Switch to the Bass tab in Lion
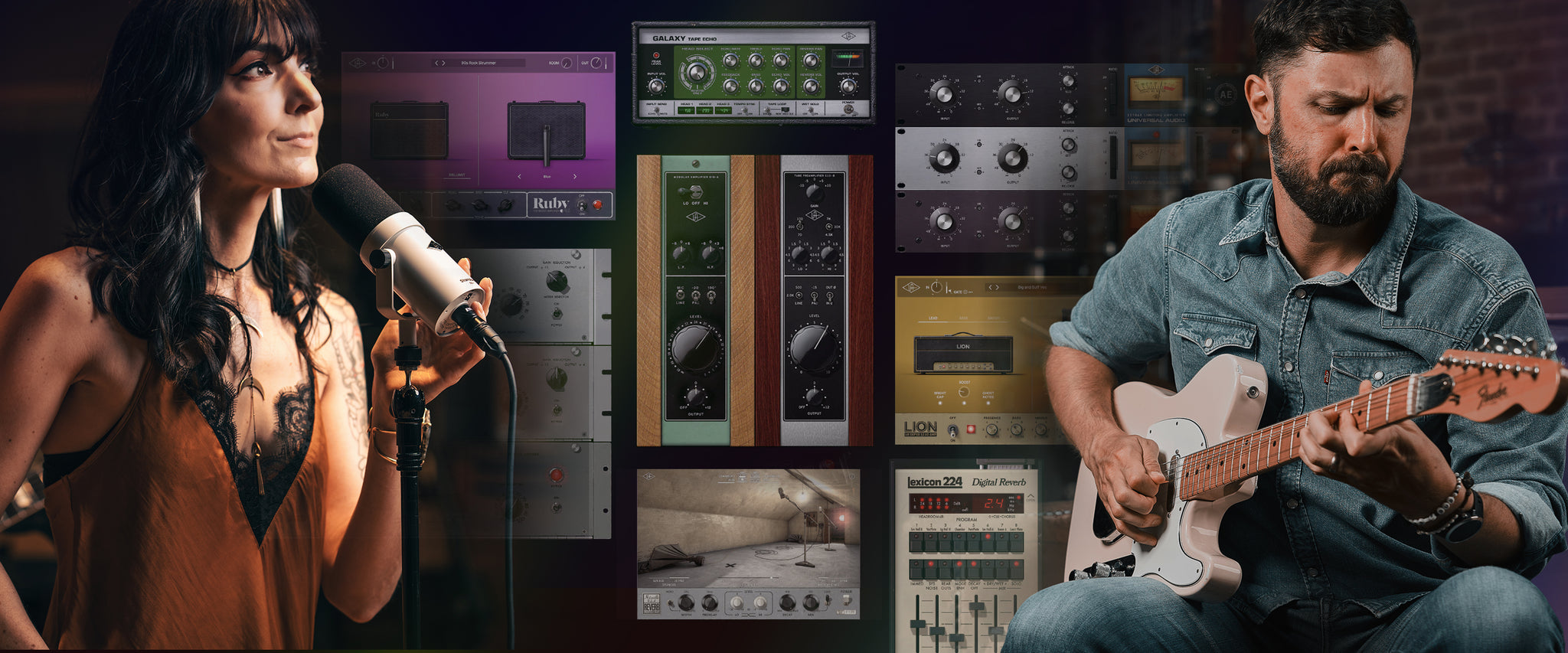 pyautogui.click(x=963, y=318)
